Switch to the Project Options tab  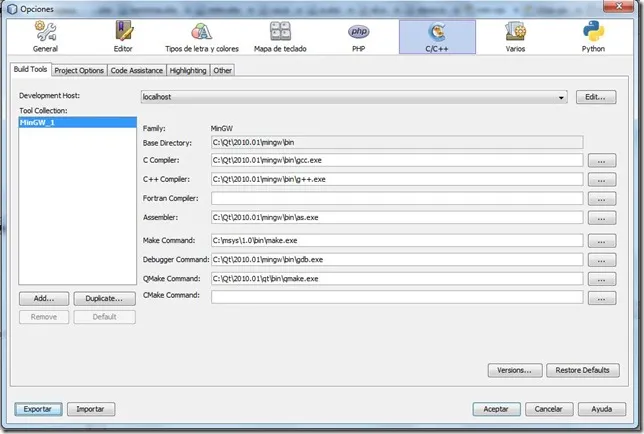pos(79,71)
